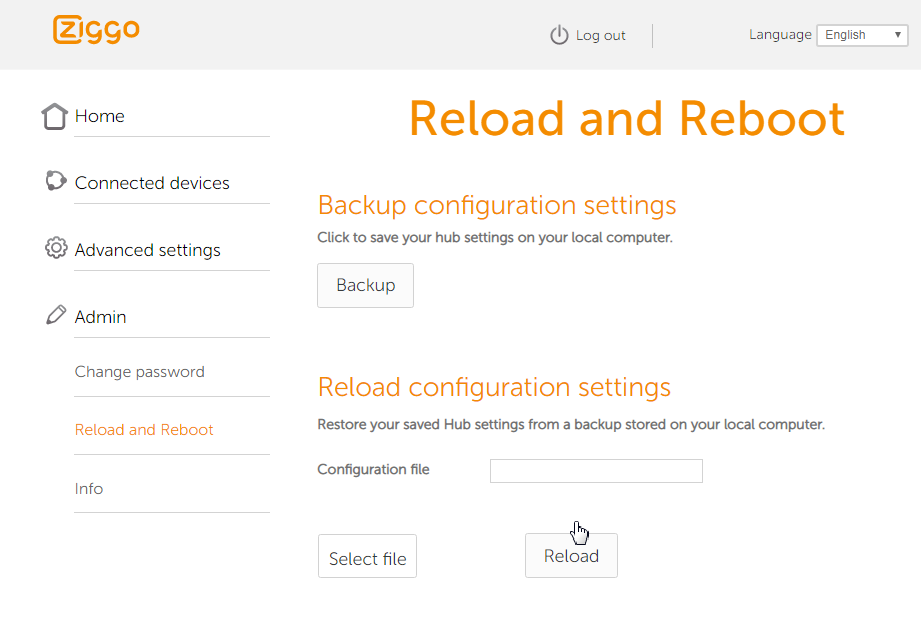Click the Connected devices icon in sidebar
This screenshot has height=622, width=921.
coord(55,181)
